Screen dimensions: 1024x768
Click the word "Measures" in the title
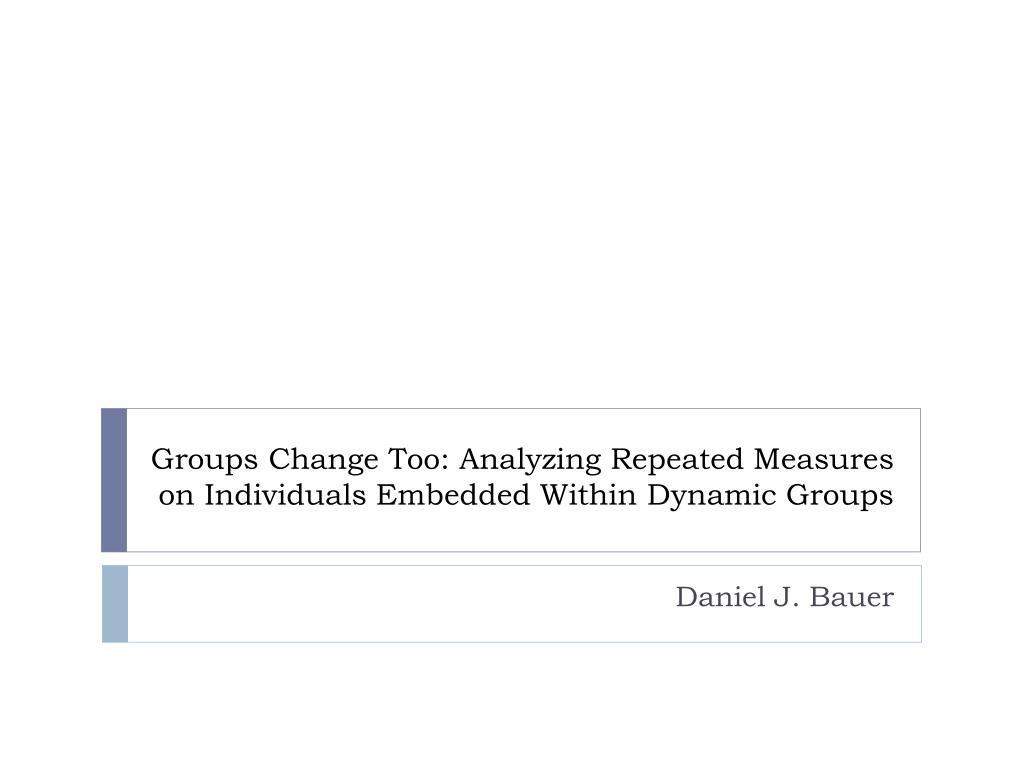[x=823, y=458]
